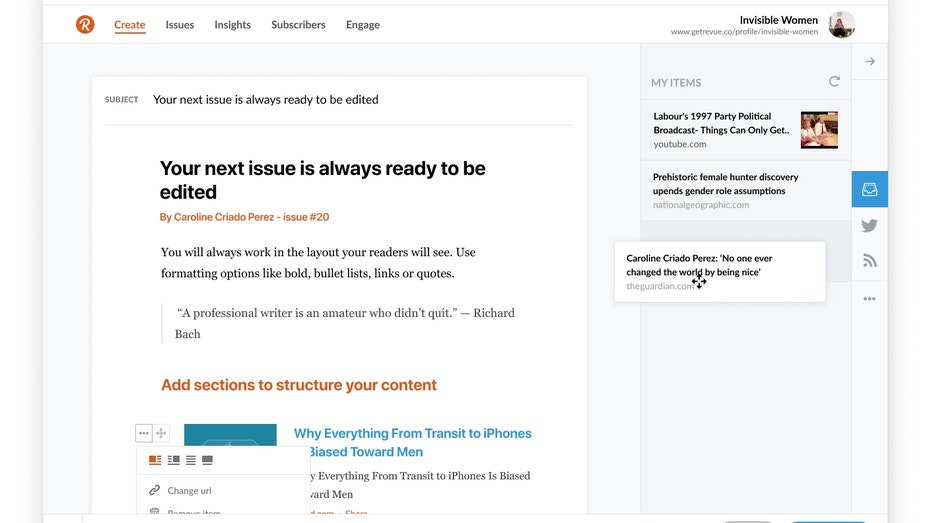Collapse the sidebar with the arrow icon
Viewport: 931px width, 523px height.
coord(870,61)
